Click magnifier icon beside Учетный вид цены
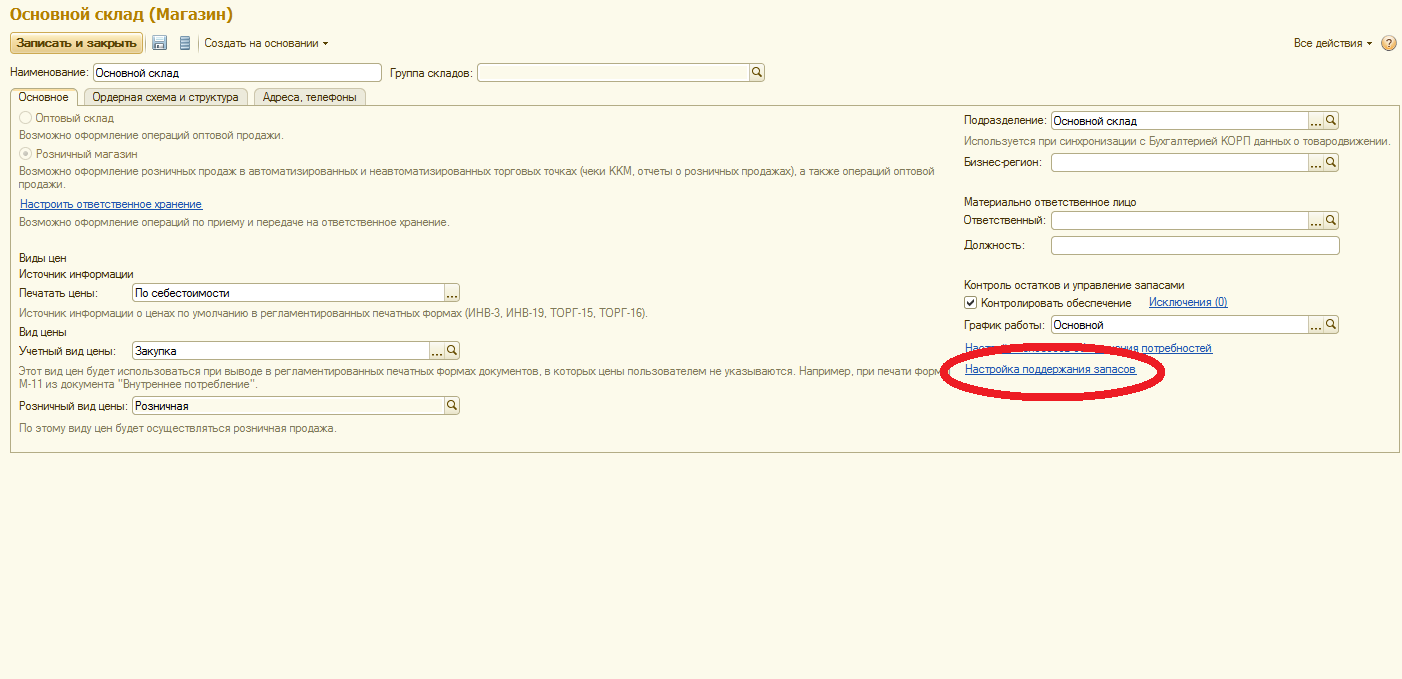The width and height of the screenshot is (1402, 679). coord(452,350)
